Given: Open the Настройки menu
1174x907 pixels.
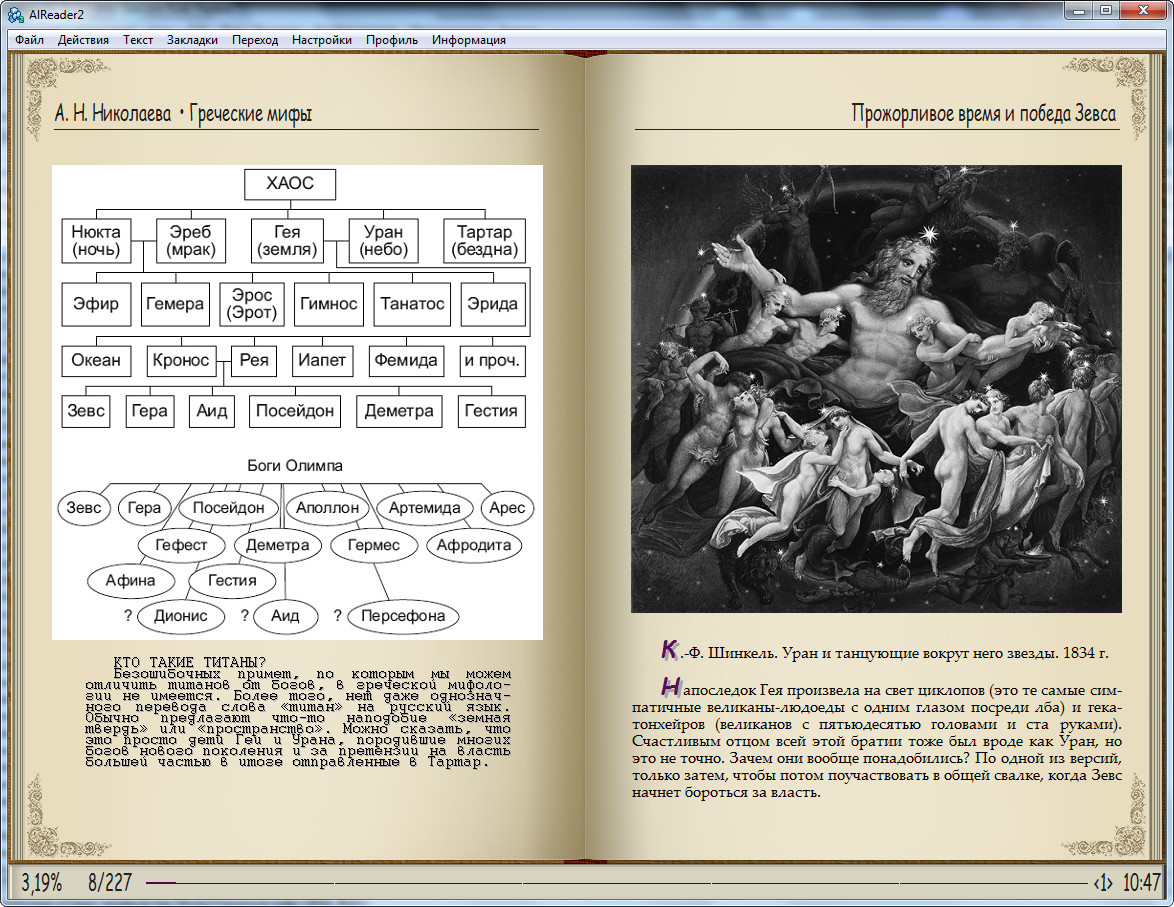Looking at the screenshot, I should click(322, 40).
